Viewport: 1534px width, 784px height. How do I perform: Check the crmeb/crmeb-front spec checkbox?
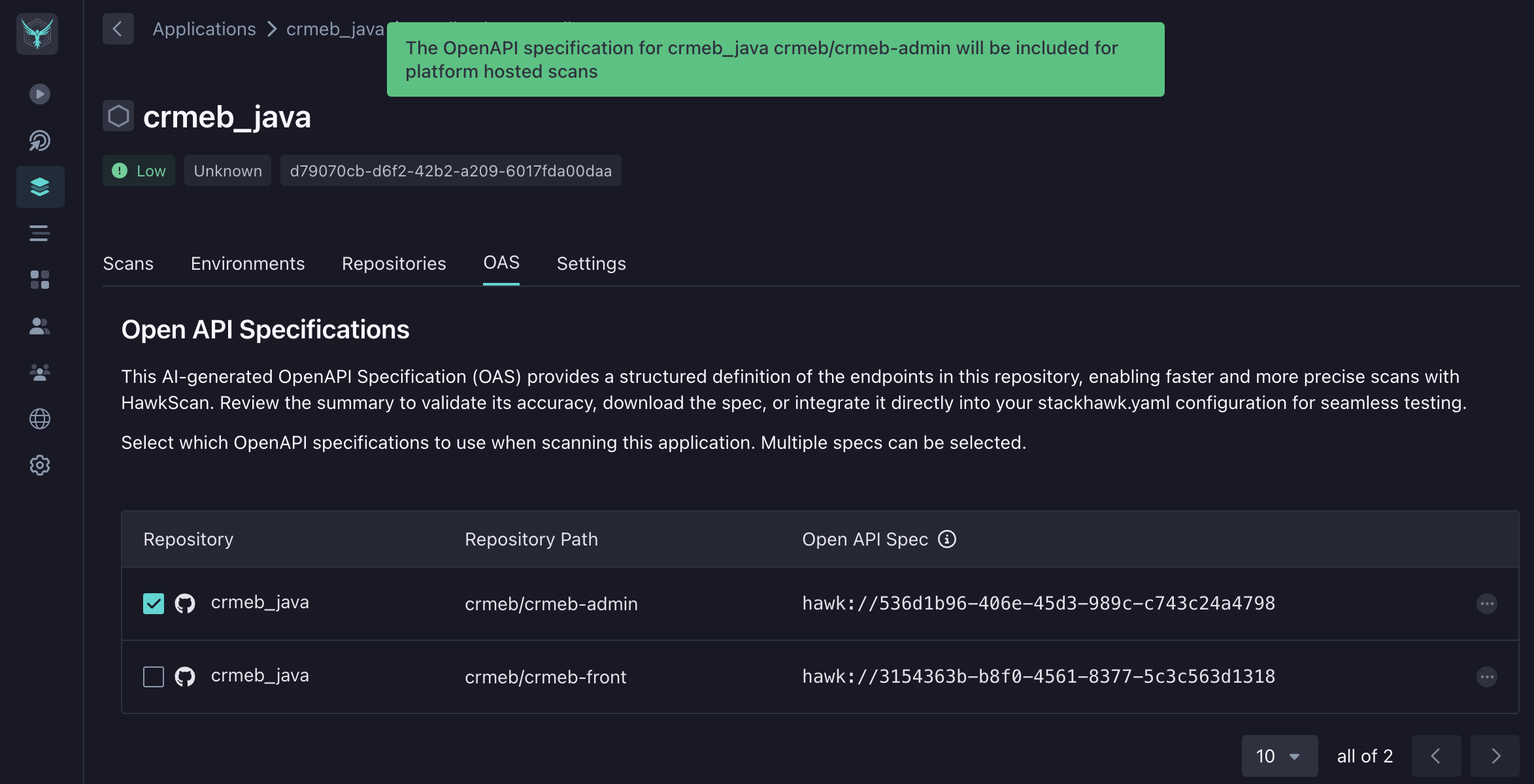tap(154, 677)
